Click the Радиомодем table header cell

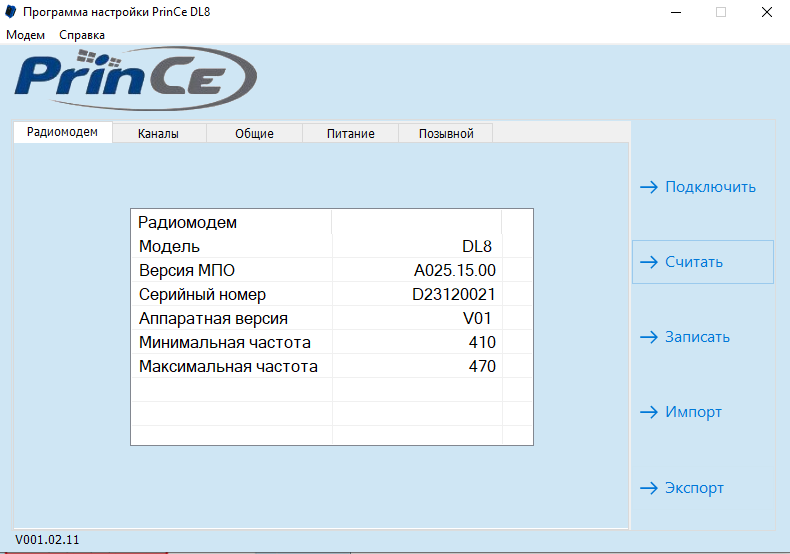[x=231, y=222]
